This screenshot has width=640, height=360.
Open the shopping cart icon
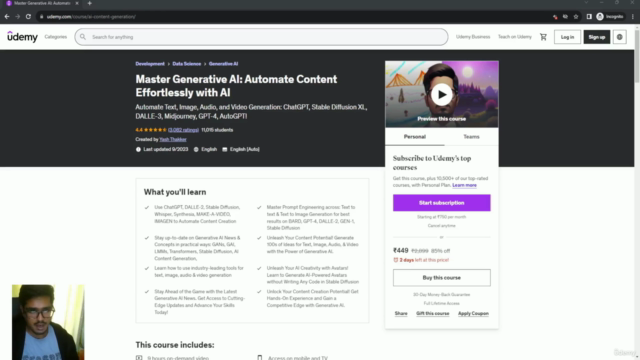543,37
